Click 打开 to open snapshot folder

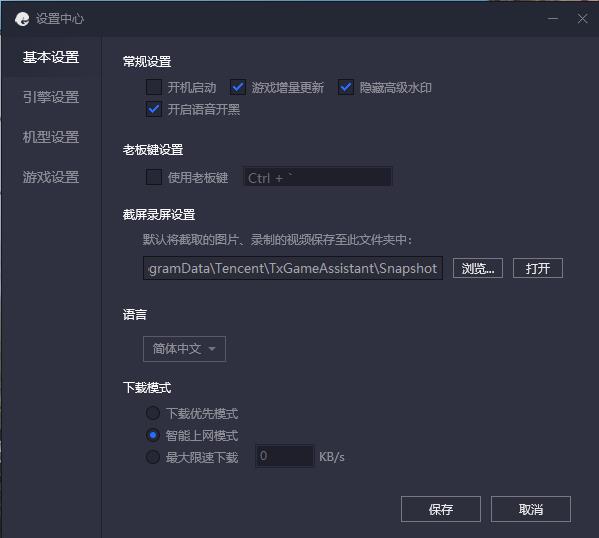pos(537,268)
